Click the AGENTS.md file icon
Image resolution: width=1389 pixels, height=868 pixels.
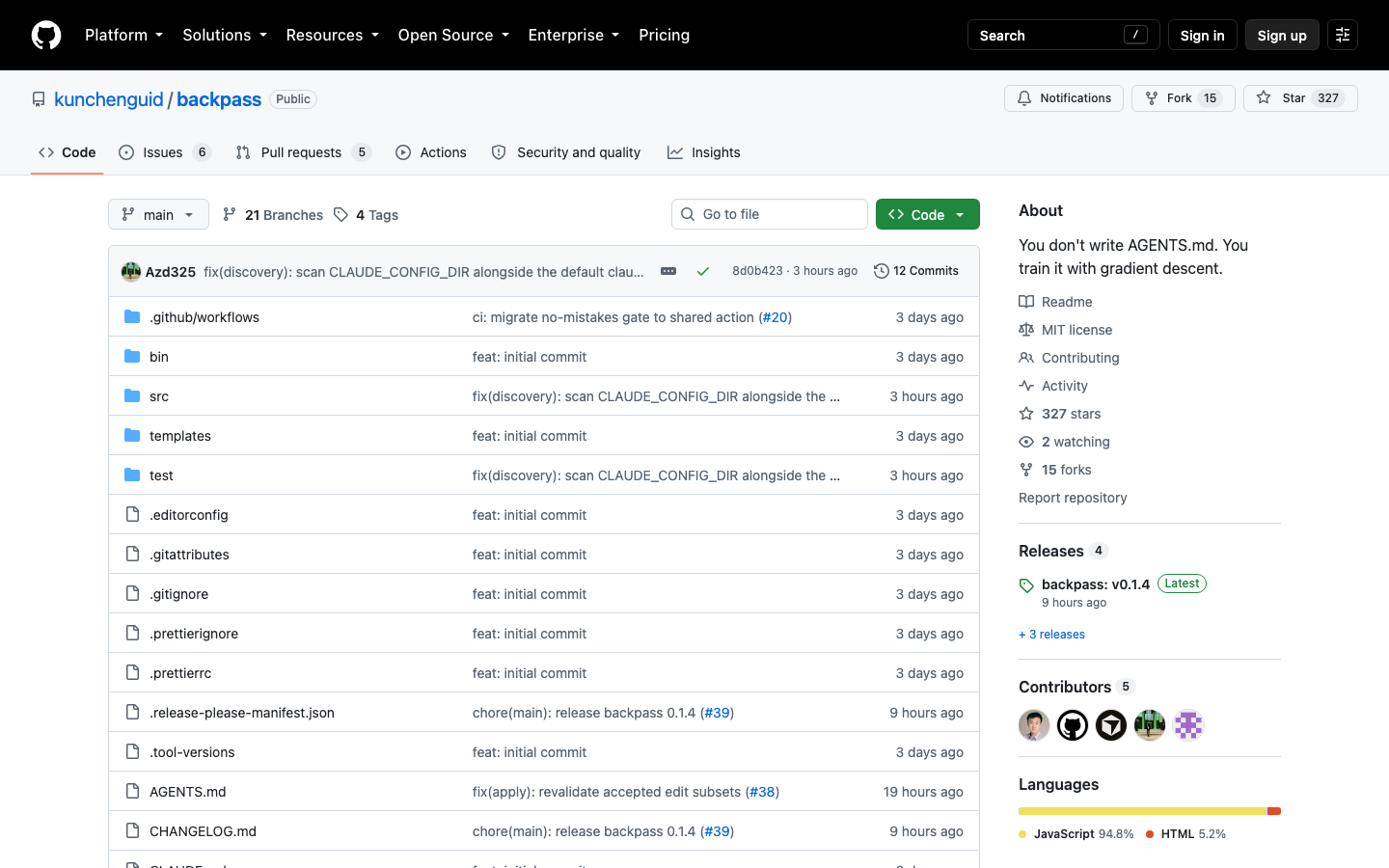132,791
